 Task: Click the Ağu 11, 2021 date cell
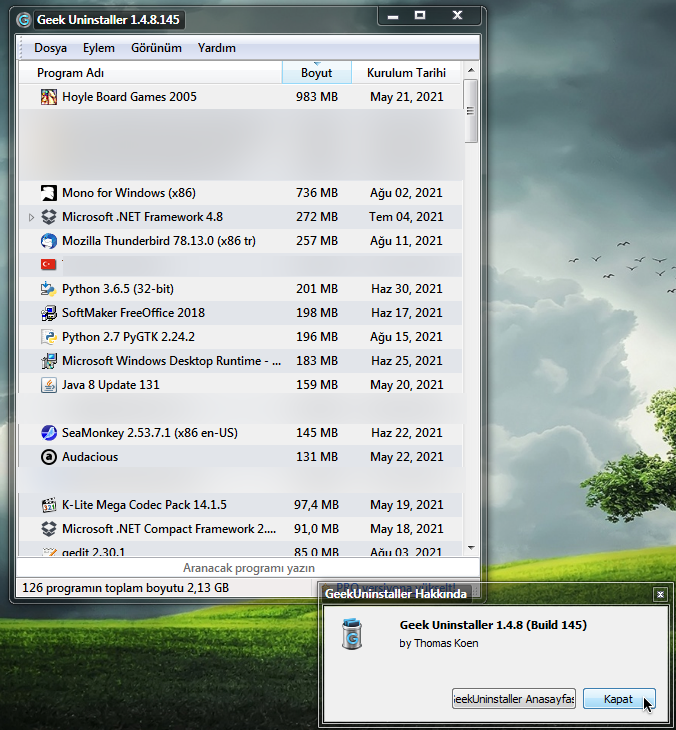coord(406,241)
